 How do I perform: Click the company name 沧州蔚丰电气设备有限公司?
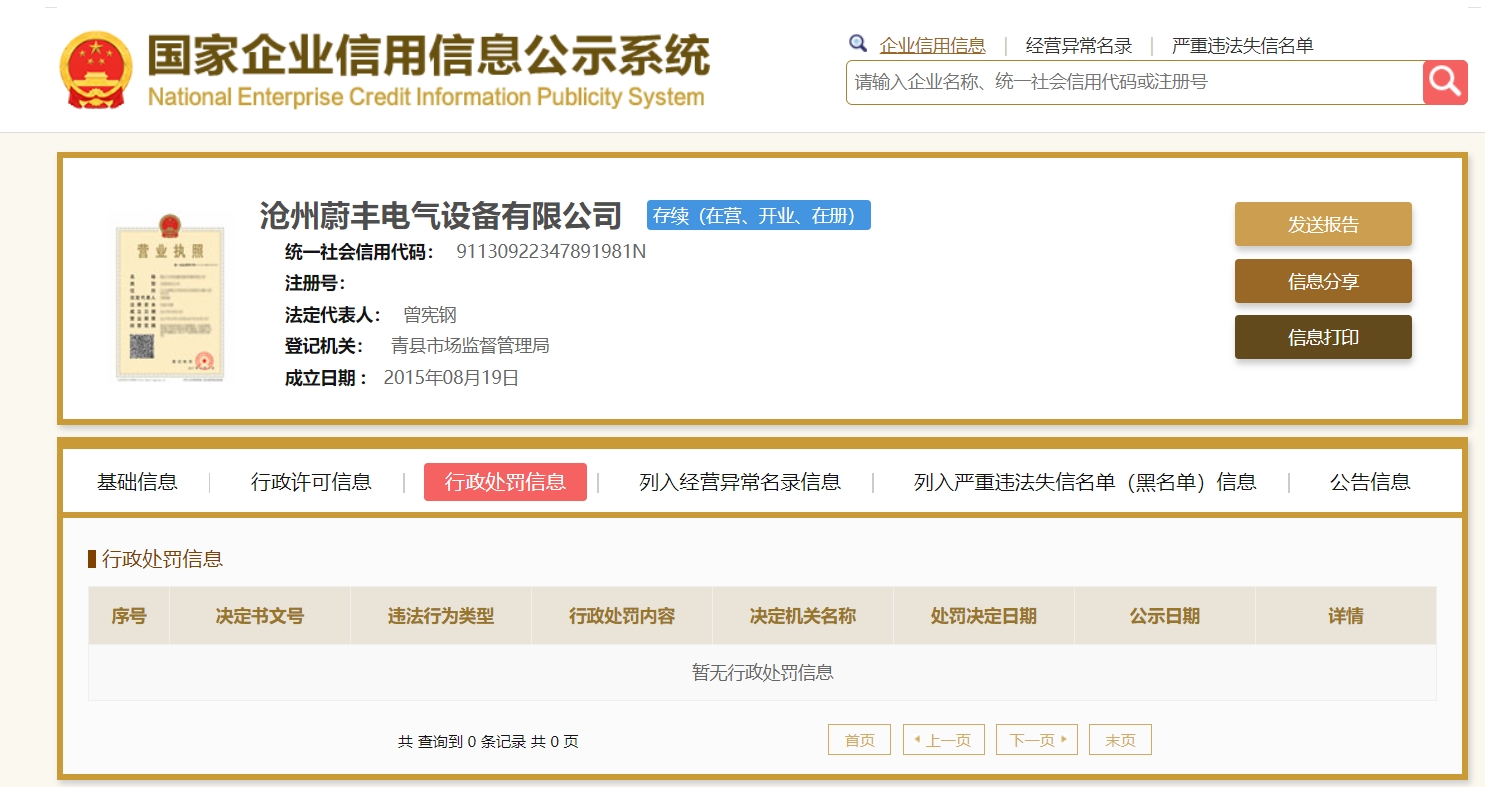(x=441, y=215)
